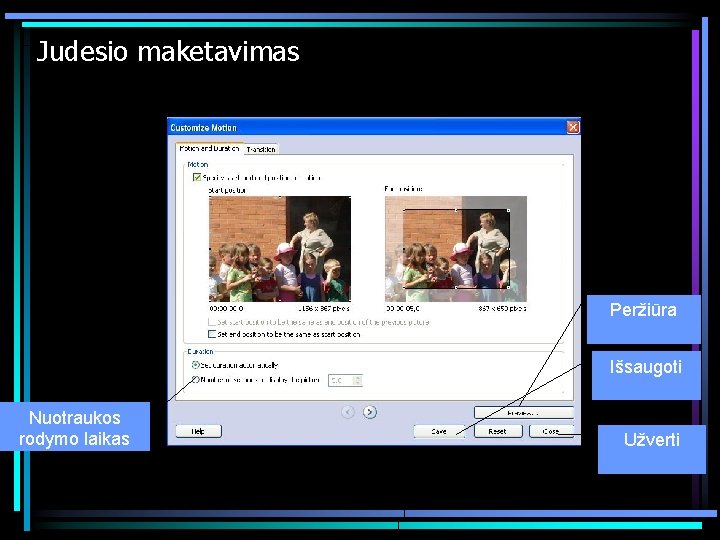The height and width of the screenshot is (540, 720).
Task: Click the Išsaugoti label box
Action: coord(646,375)
